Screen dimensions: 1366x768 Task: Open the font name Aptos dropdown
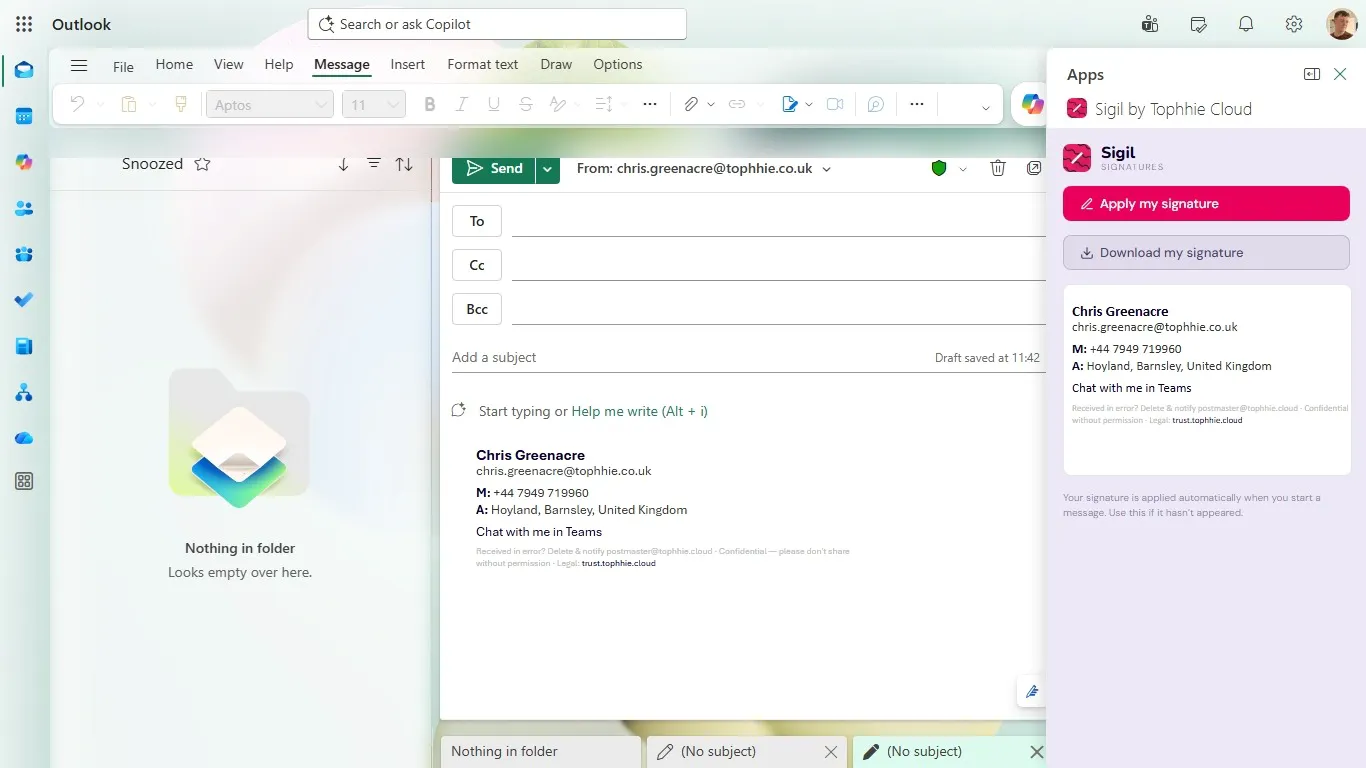click(x=269, y=104)
